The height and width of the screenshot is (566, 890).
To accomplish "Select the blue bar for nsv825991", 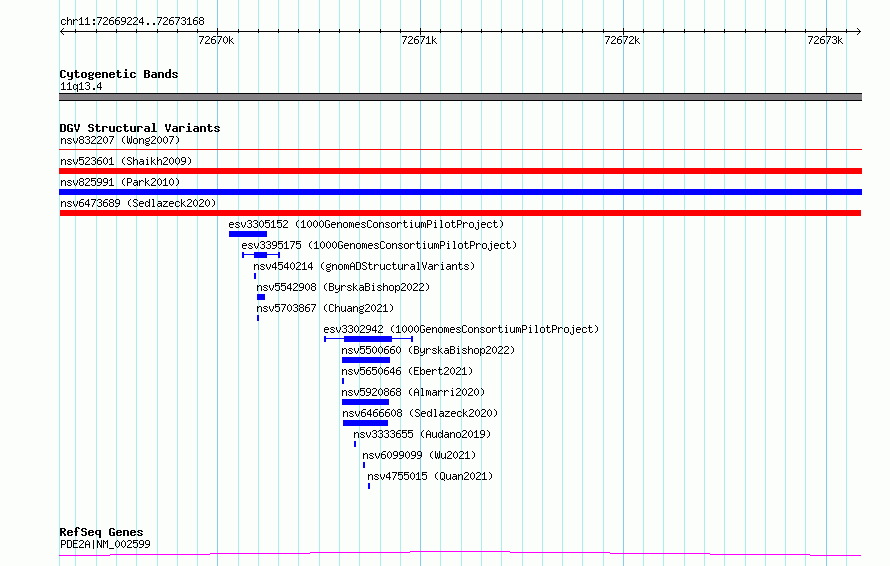I will tap(460, 192).
